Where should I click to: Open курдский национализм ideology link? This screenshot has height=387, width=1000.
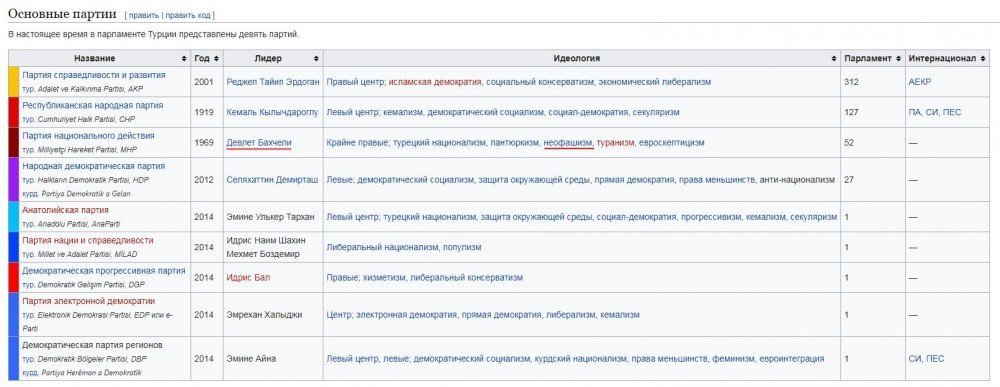coord(580,359)
